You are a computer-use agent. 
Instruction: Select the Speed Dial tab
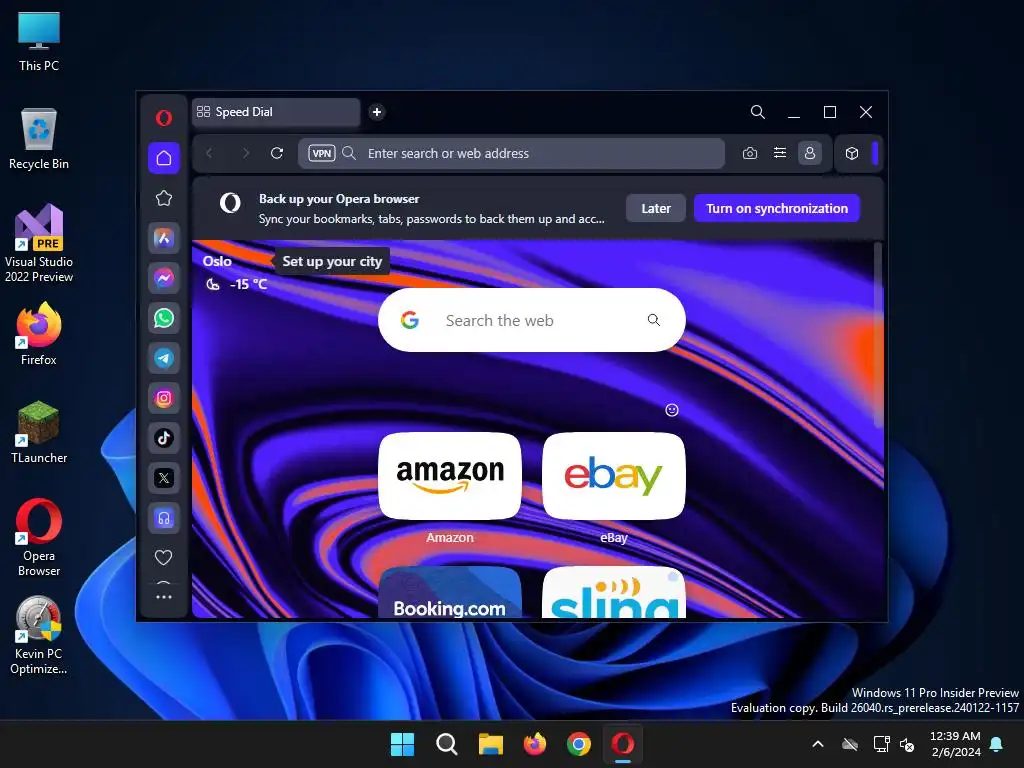click(x=276, y=112)
